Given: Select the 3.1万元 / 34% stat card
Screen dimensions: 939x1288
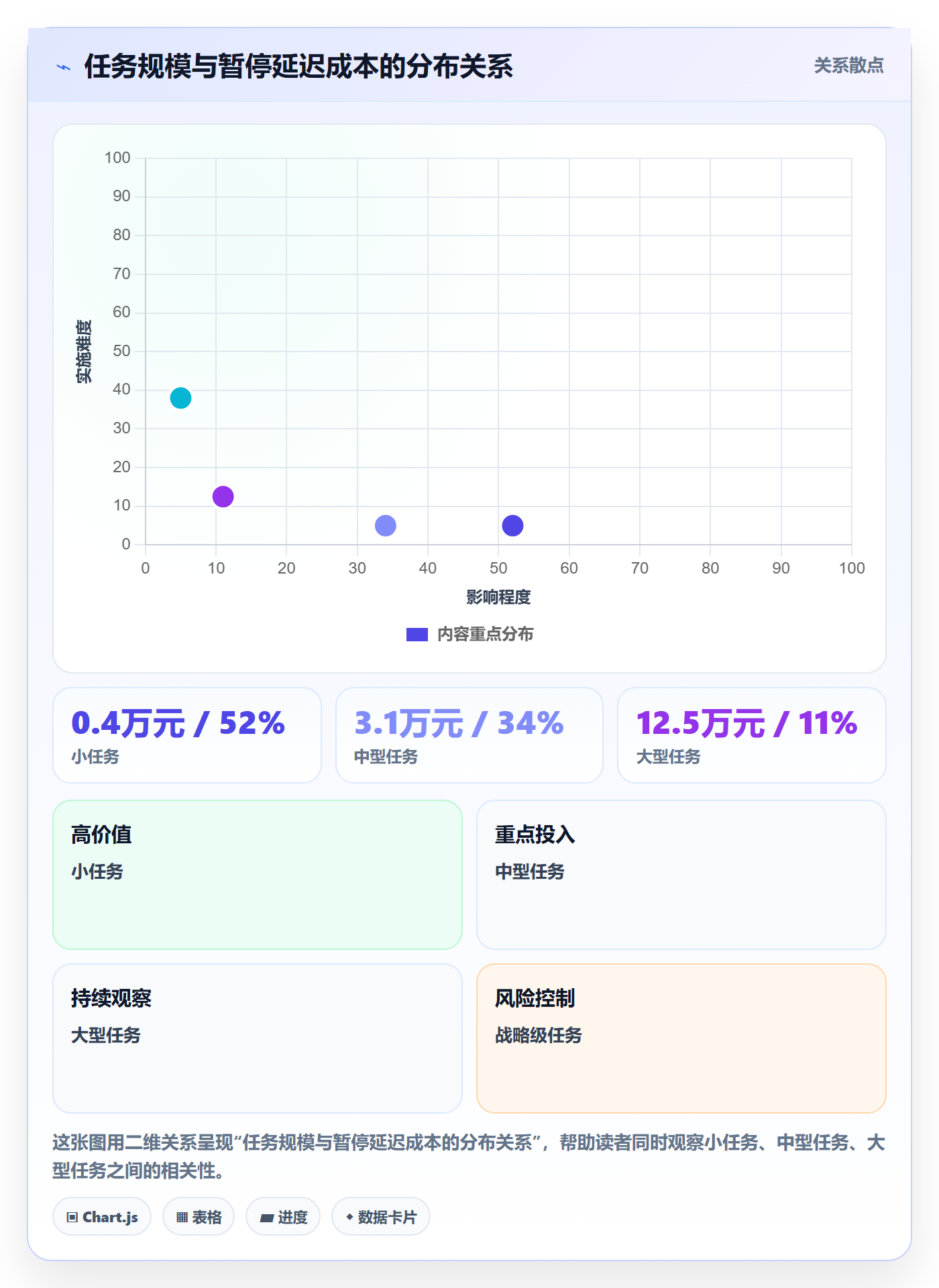Looking at the screenshot, I should 469,735.
